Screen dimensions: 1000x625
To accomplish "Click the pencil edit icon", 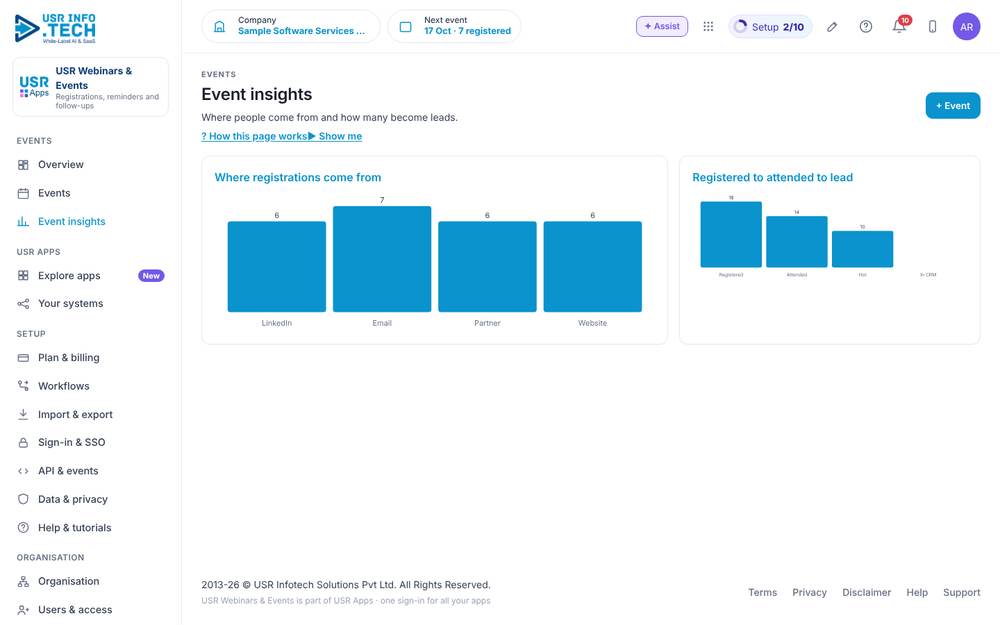I will click(x=832, y=26).
